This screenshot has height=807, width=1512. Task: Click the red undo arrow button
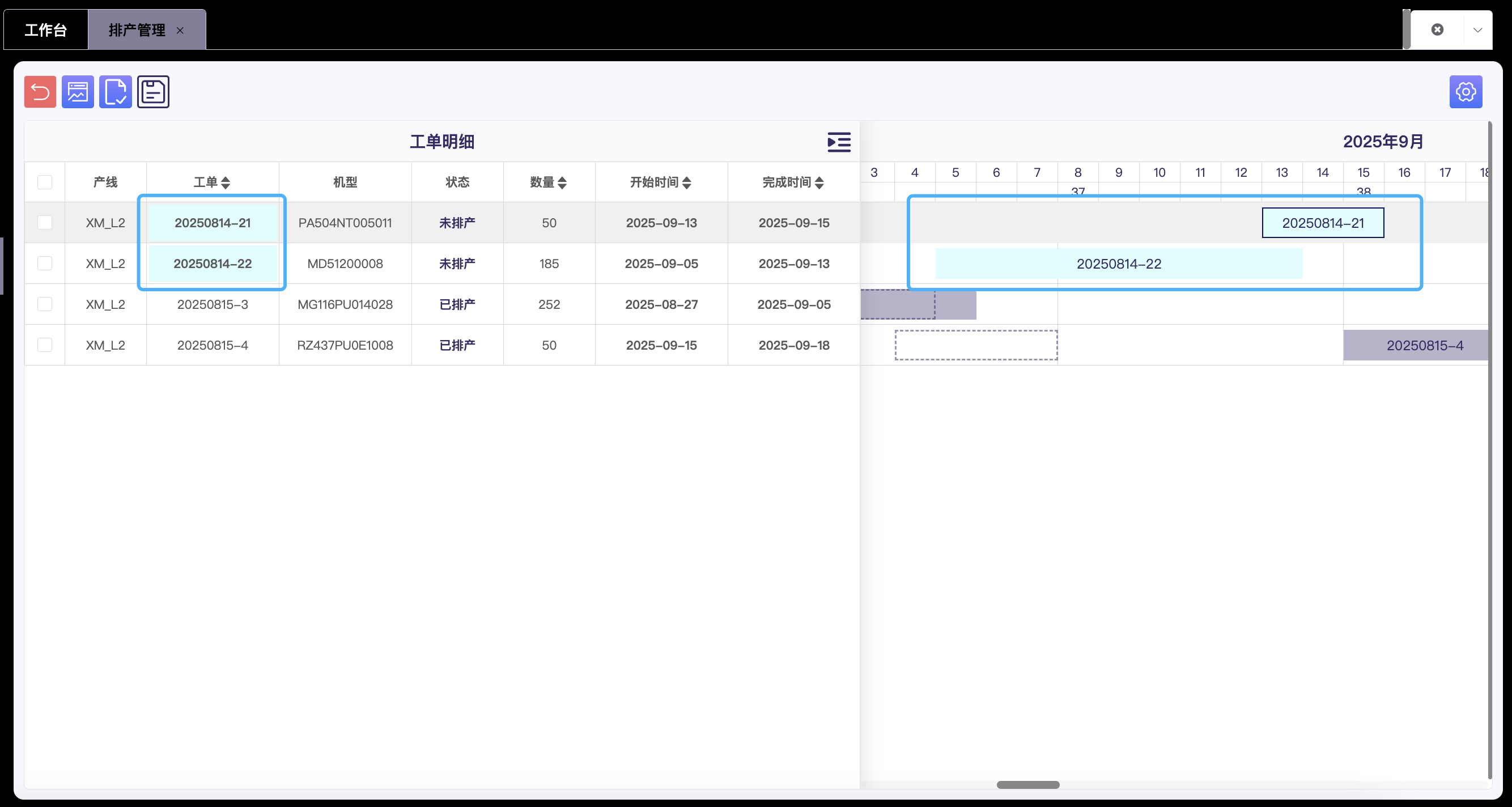click(40, 92)
